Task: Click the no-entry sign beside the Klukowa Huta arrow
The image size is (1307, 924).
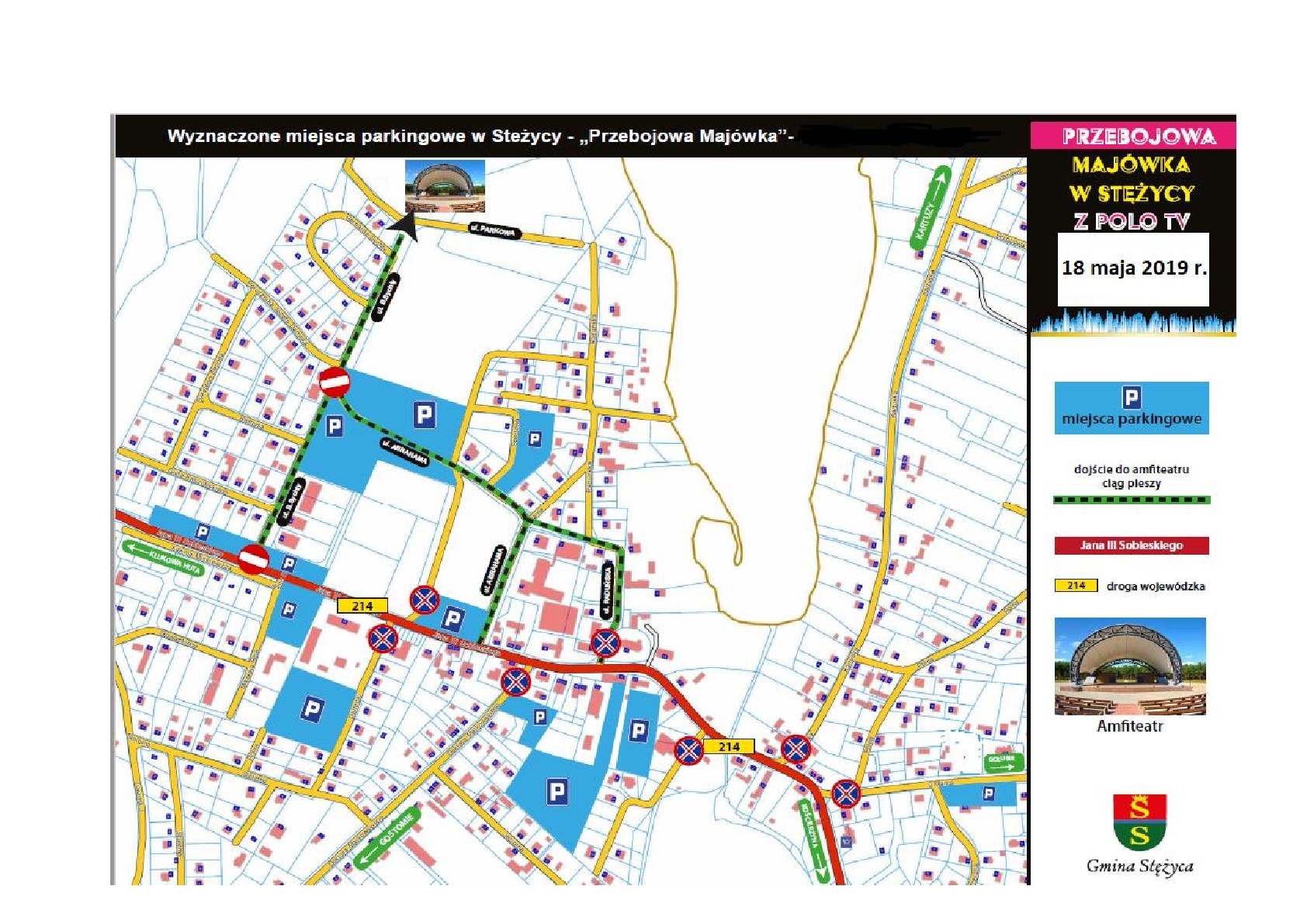Action: 253,558
